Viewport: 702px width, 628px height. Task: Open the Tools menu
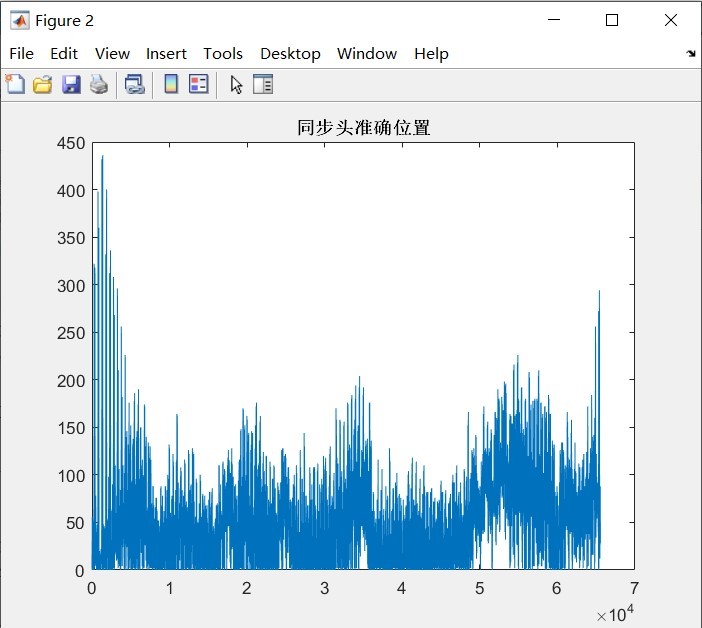coord(223,54)
